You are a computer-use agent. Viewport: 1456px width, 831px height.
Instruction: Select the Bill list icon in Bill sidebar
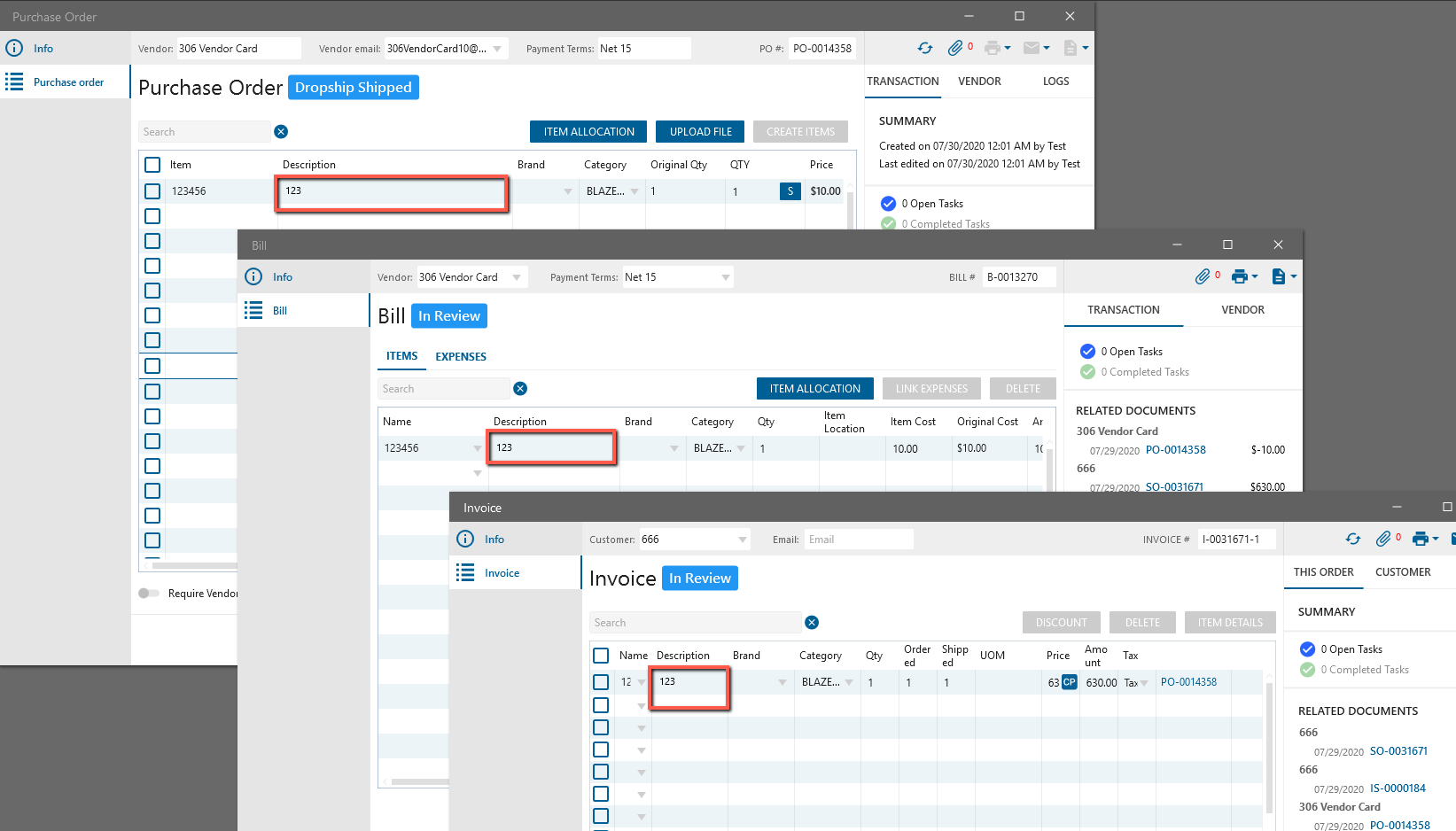[x=253, y=310]
